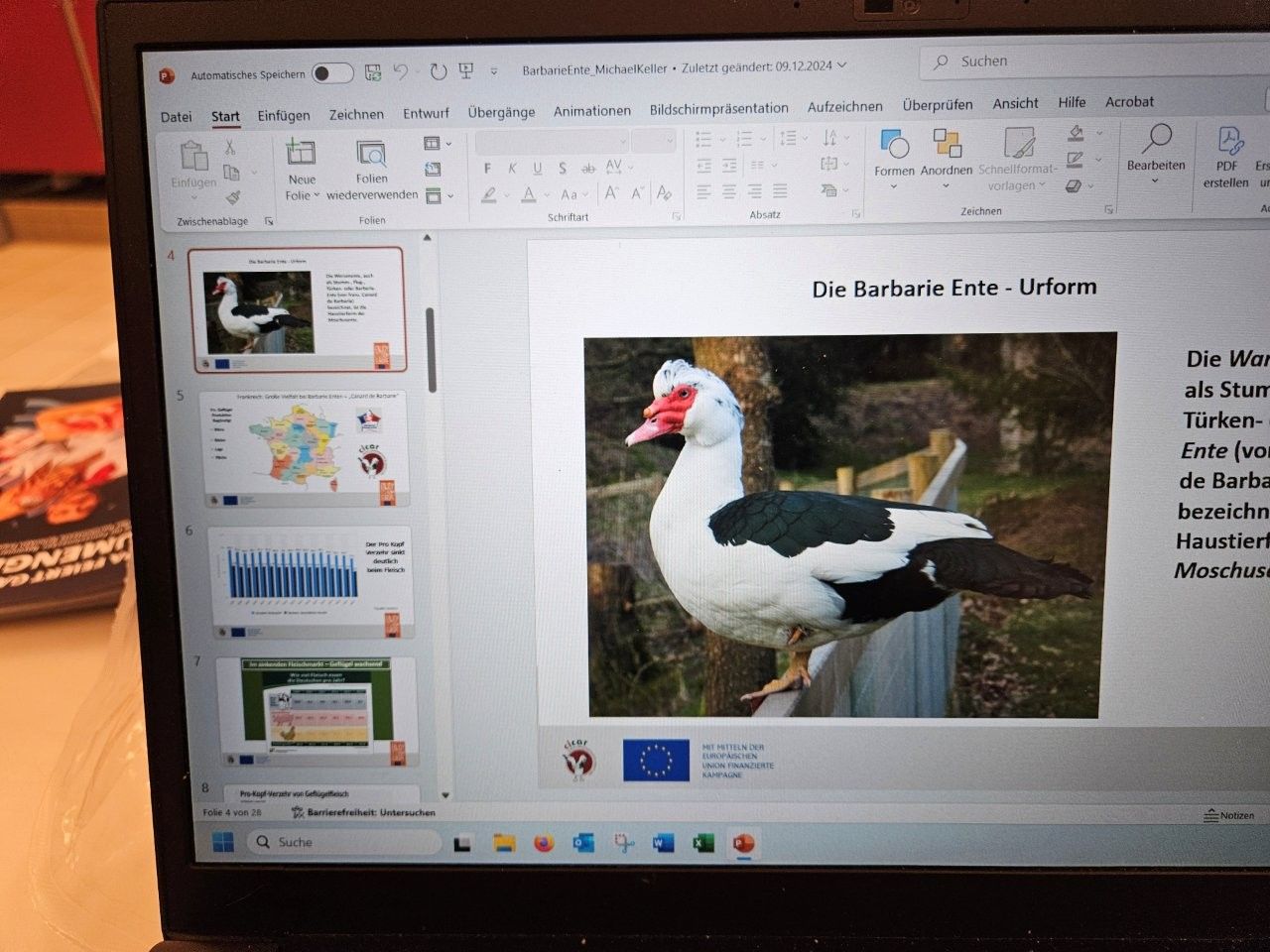
Task: Toggle Automatisches Speichern switch
Action: tap(331, 72)
